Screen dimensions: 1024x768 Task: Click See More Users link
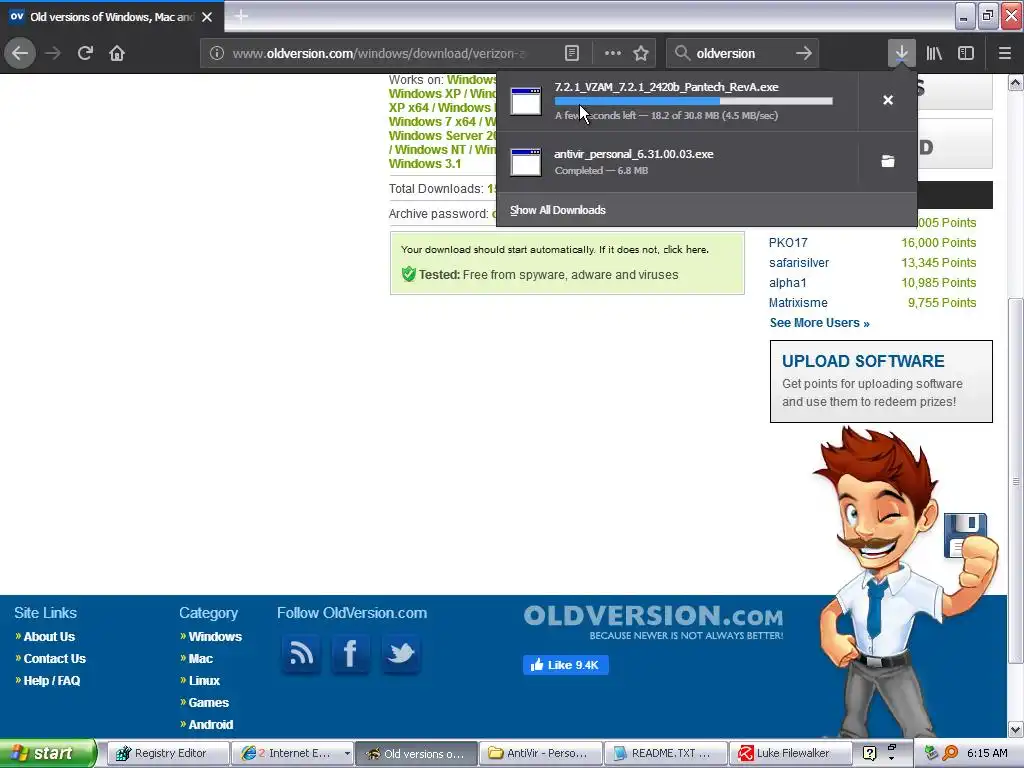[820, 323]
